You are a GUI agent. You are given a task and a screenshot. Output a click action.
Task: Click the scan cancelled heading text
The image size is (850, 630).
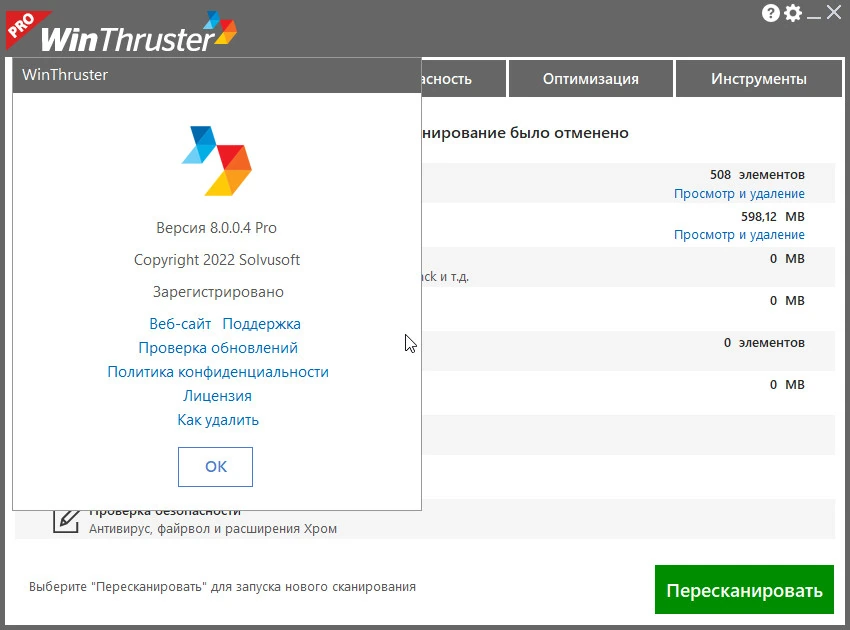(x=525, y=133)
